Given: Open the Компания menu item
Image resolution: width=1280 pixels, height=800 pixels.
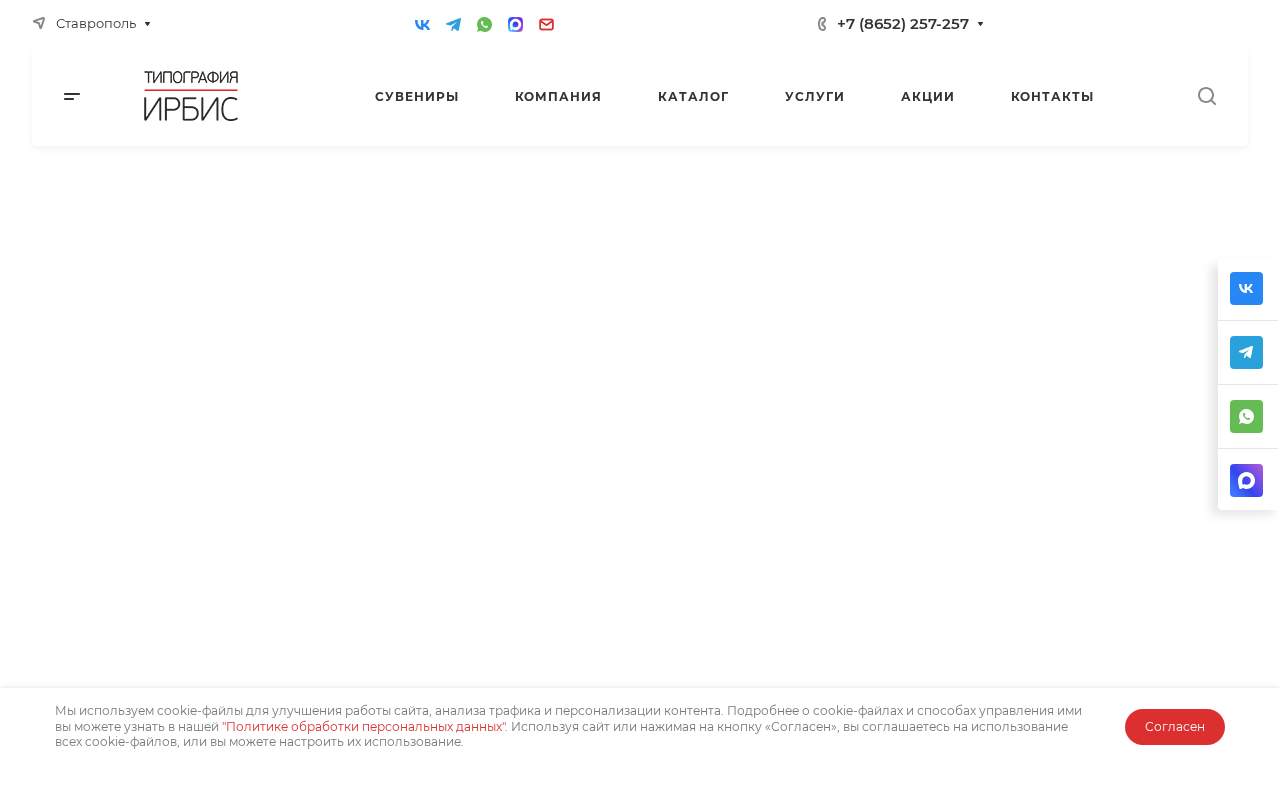Looking at the screenshot, I should click(558, 96).
